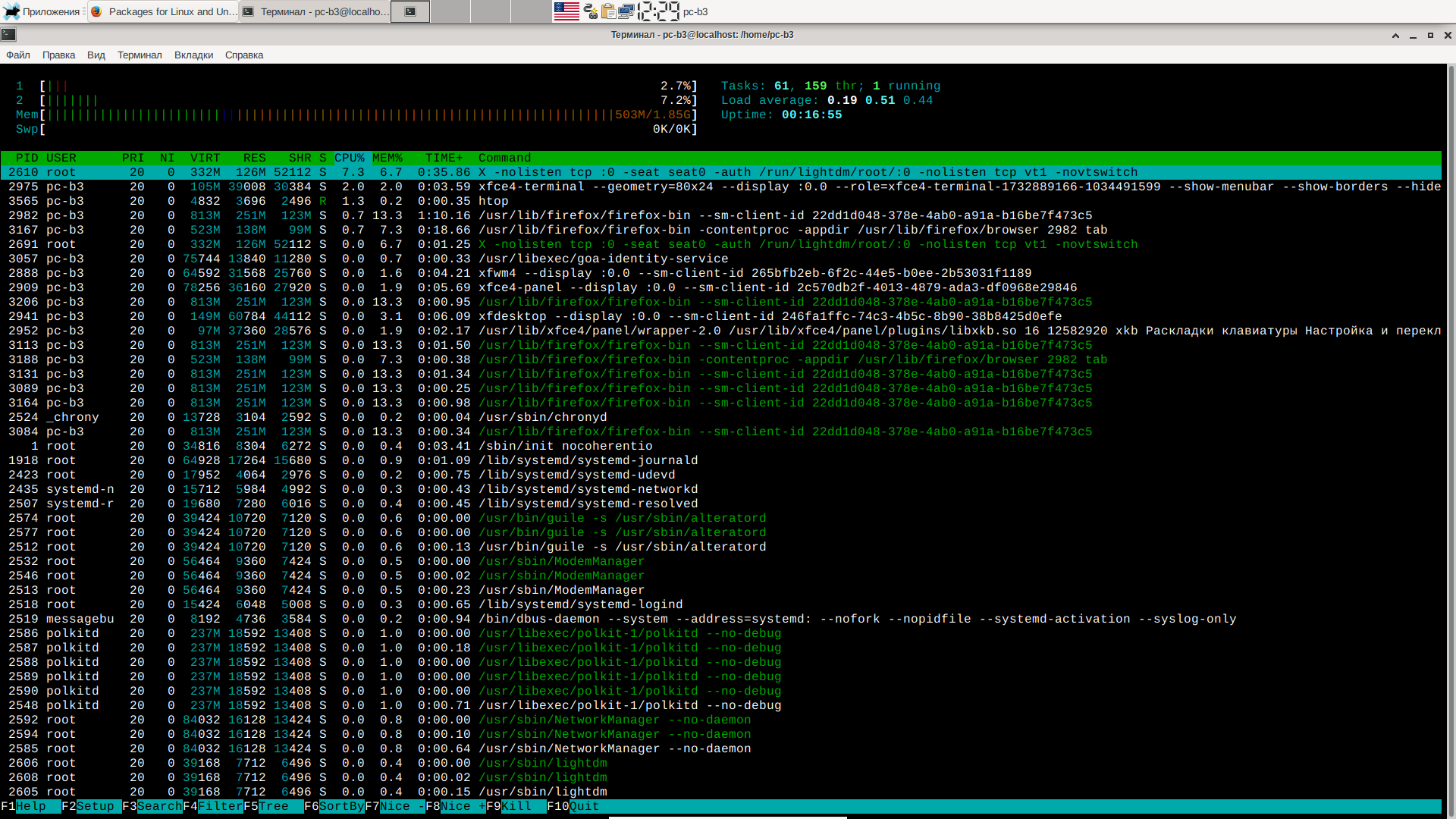Select the systemd-journald process row
This screenshot has height=819, width=1456.
coord(720,460)
